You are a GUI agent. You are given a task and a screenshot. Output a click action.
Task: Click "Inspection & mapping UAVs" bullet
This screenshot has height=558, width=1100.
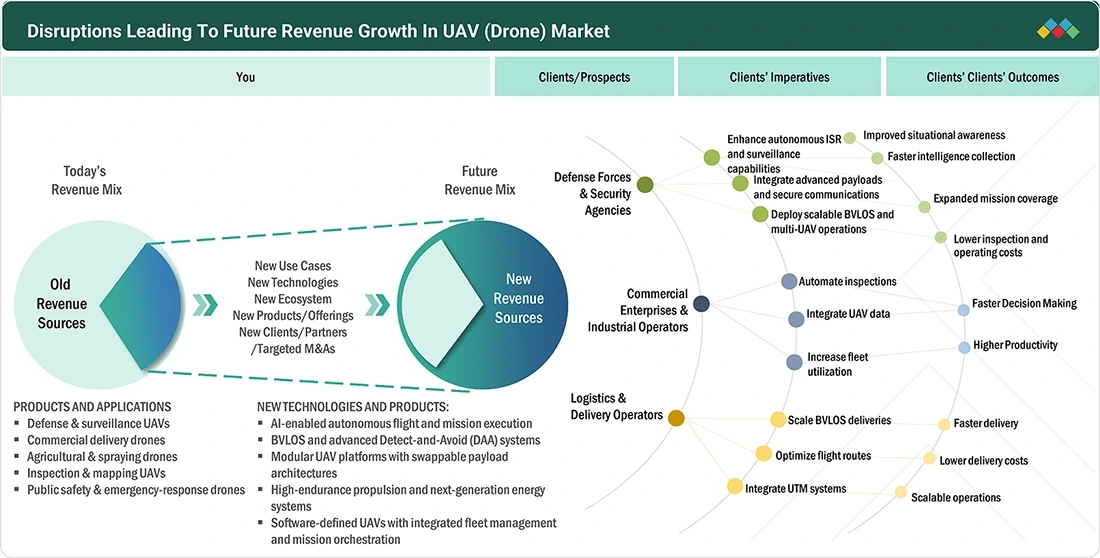(x=96, y=473)
